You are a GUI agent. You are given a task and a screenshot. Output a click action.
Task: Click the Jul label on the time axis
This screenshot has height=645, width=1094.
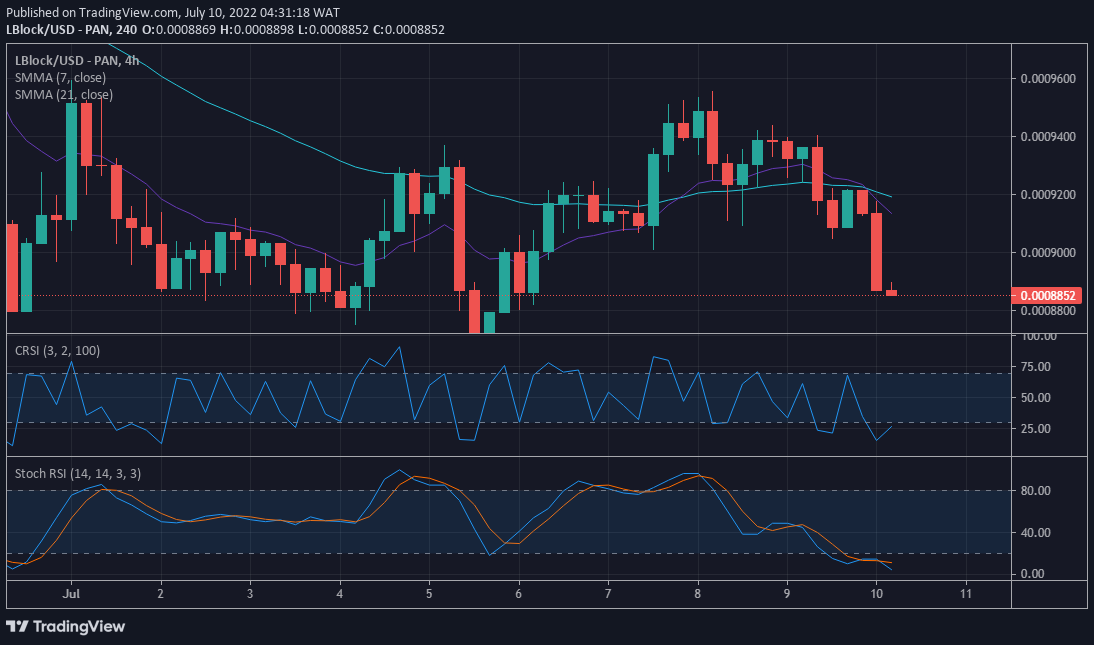coord(70,593)
